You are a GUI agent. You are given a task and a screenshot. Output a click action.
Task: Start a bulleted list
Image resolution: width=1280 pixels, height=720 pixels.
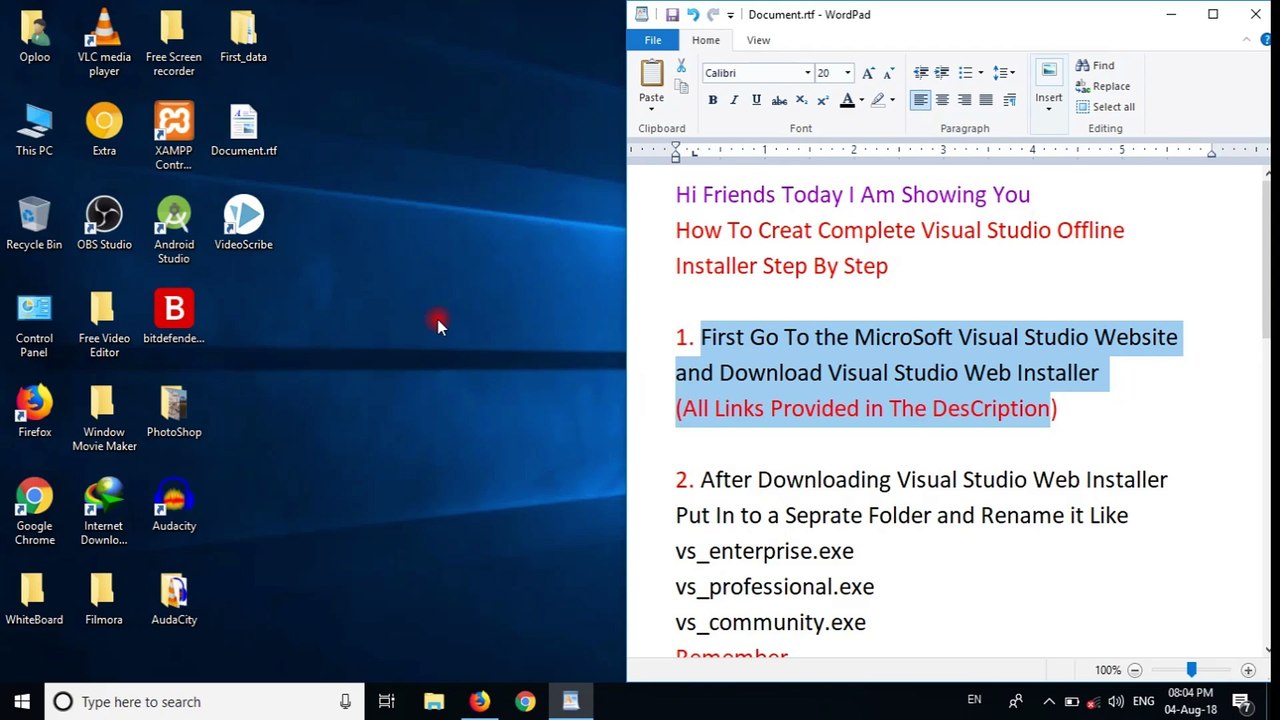[965, 73]
